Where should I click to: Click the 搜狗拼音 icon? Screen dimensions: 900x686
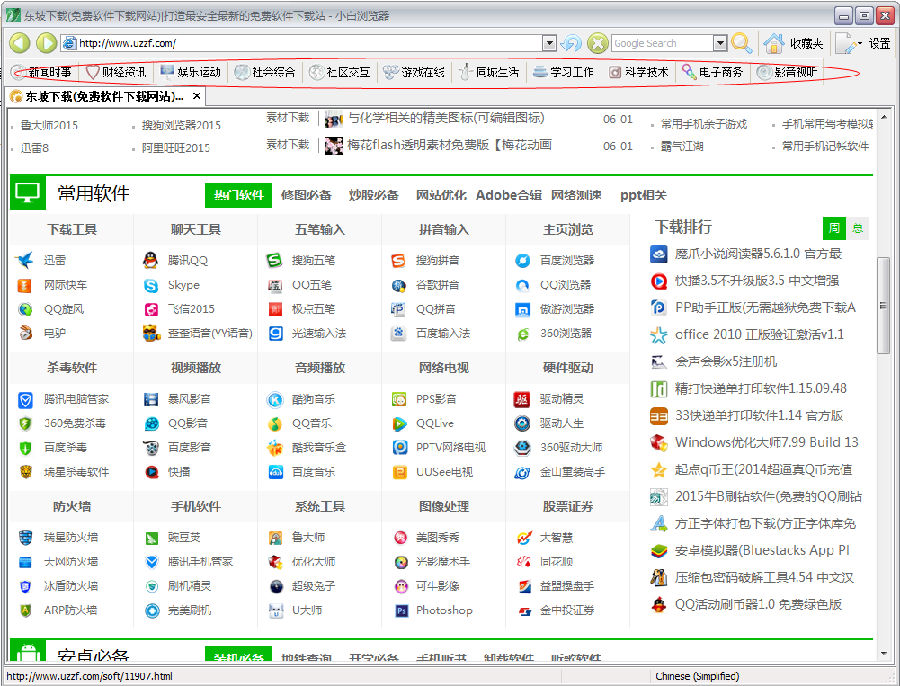[398, 260]
